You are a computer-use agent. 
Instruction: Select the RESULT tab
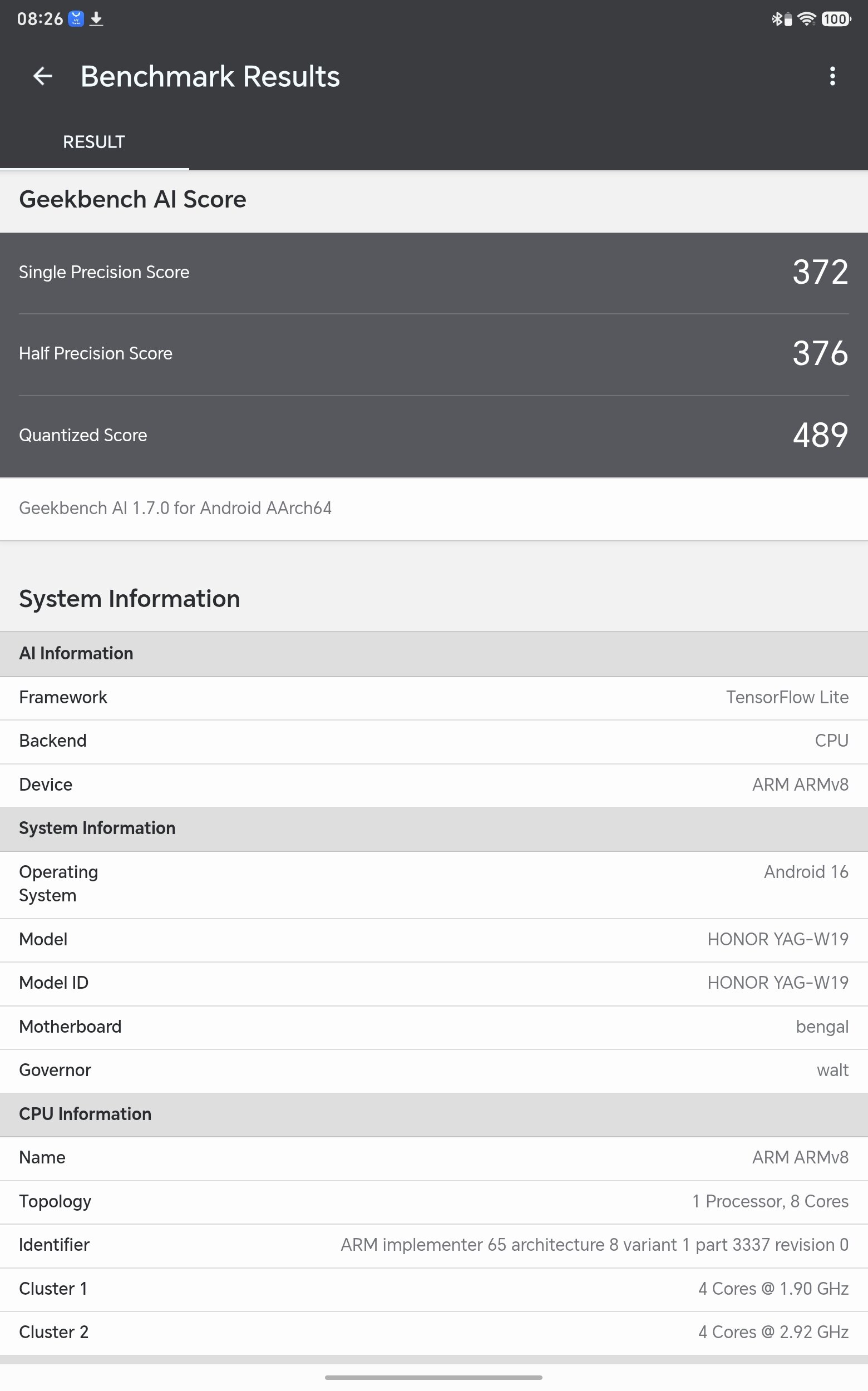point(94,142)
